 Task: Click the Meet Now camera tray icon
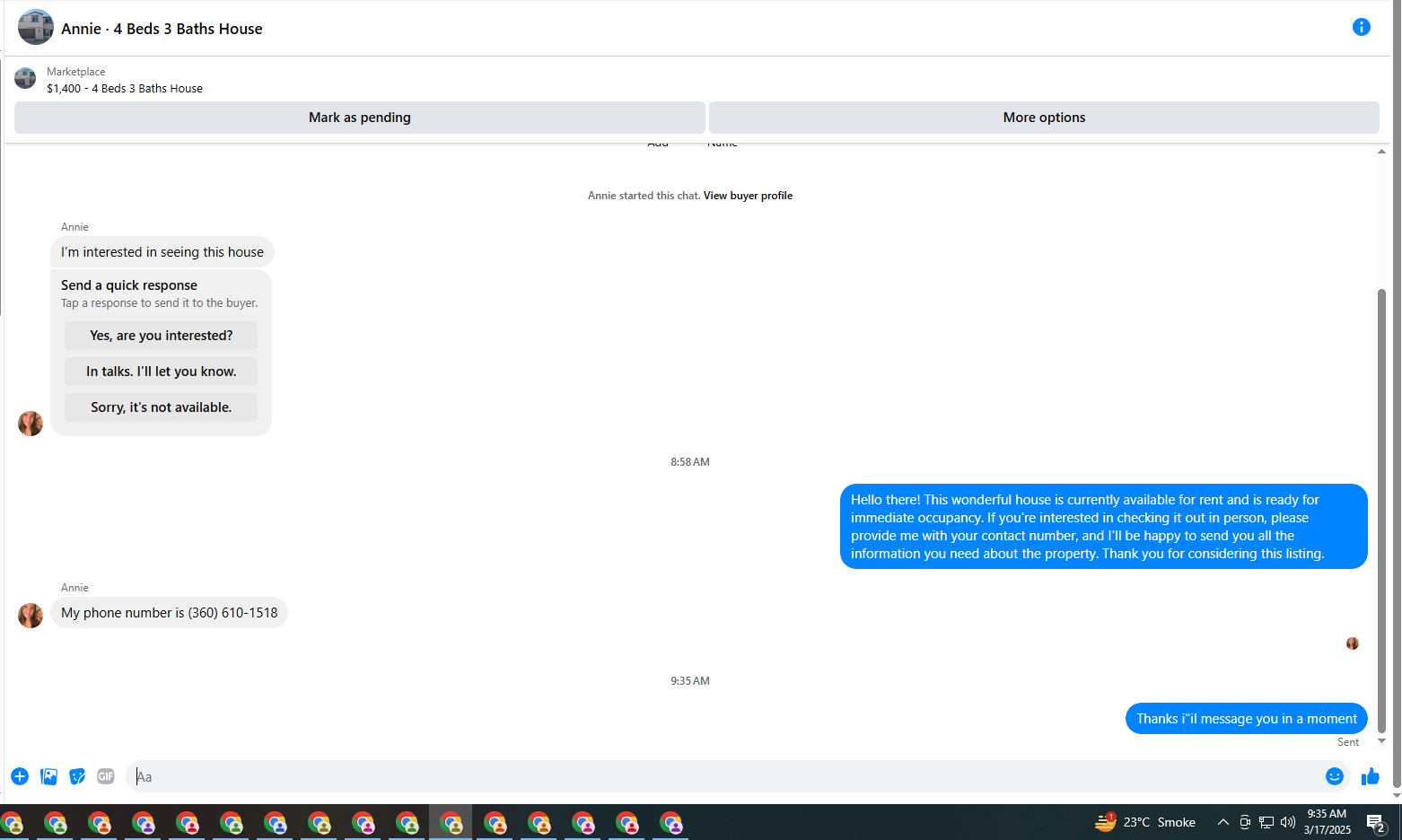[1245, 822]
